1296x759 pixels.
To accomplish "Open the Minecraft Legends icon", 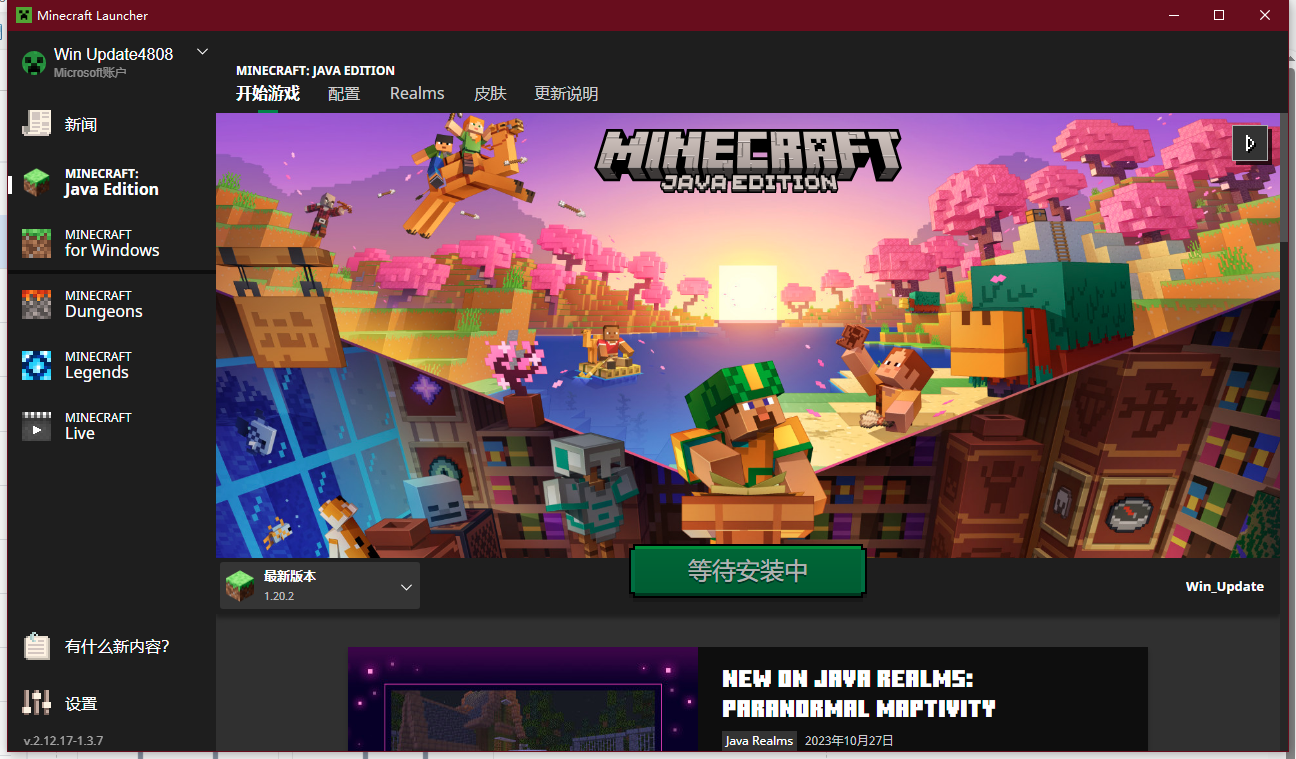I will [37, 365].
